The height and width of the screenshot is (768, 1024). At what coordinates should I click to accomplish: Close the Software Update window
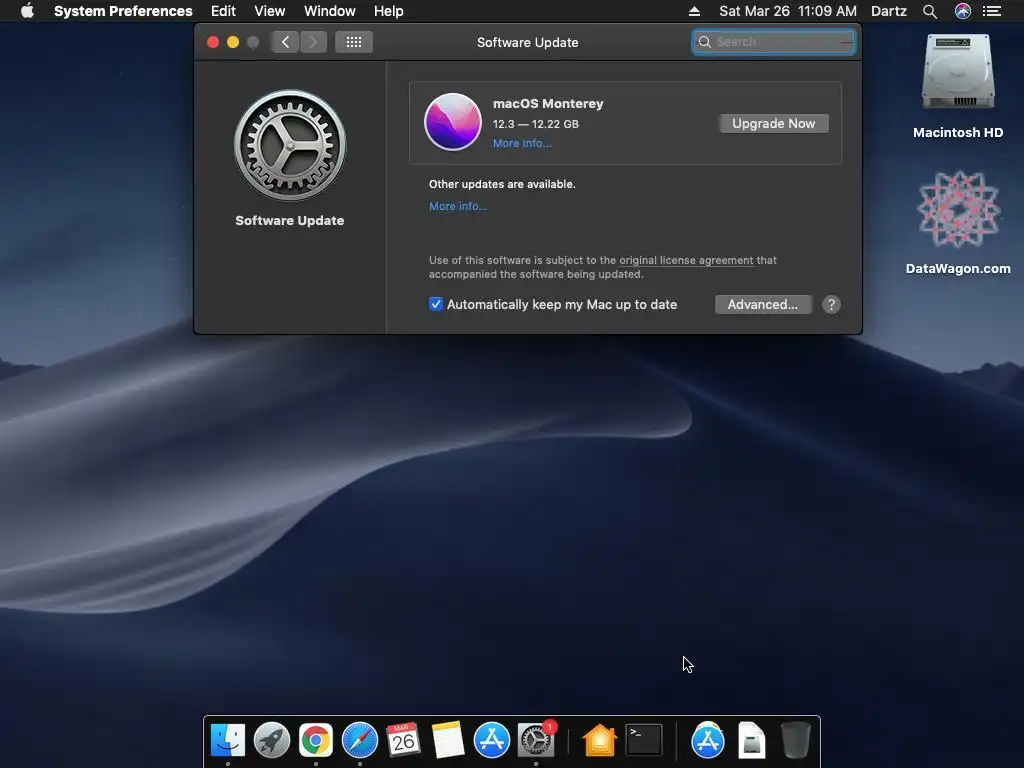point(213,42)
